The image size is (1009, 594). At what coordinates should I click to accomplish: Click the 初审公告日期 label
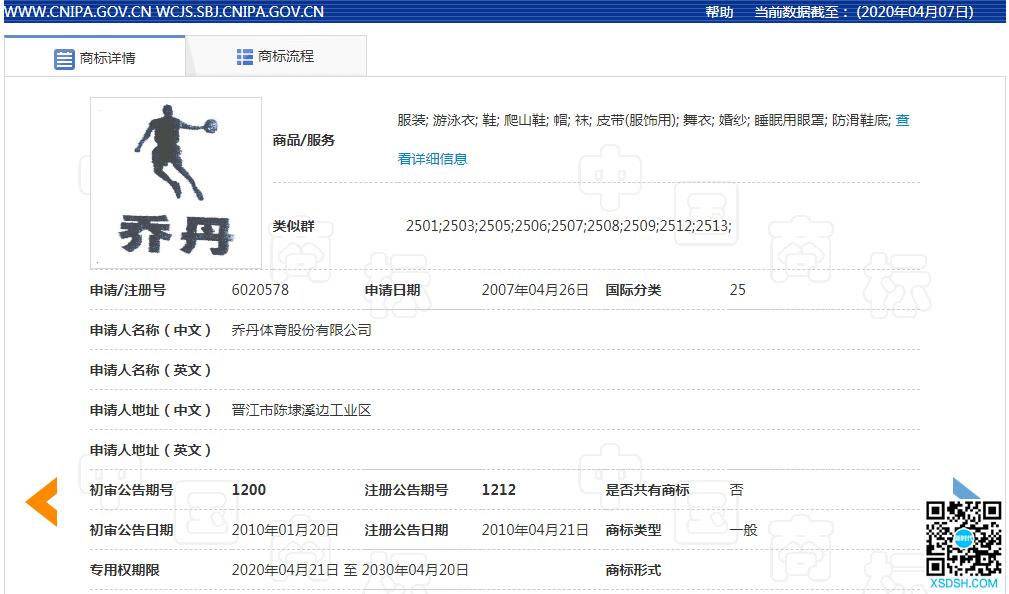[132, 530]
